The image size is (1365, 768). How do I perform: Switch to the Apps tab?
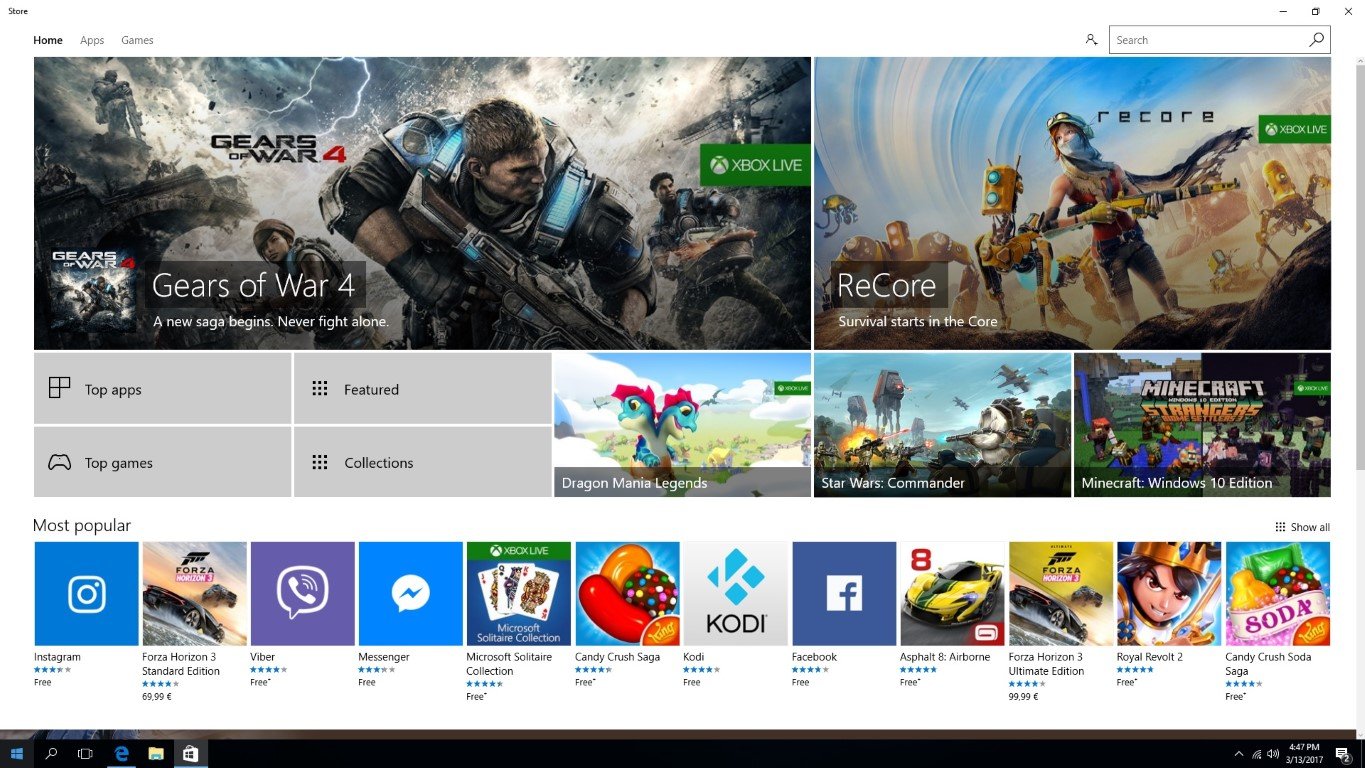92,40
